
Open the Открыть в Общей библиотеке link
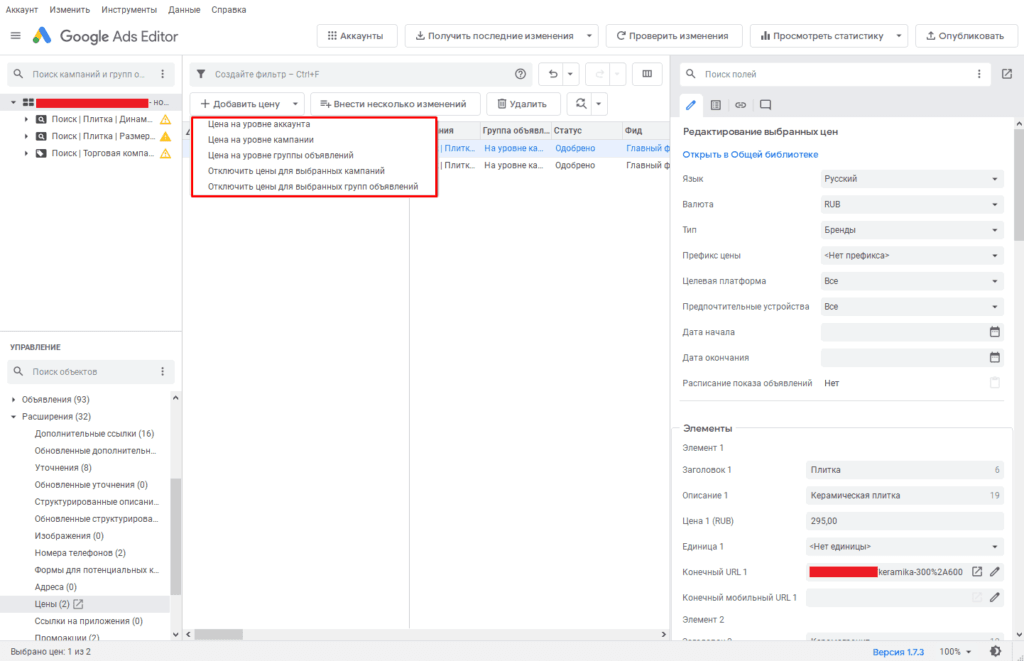750,155
